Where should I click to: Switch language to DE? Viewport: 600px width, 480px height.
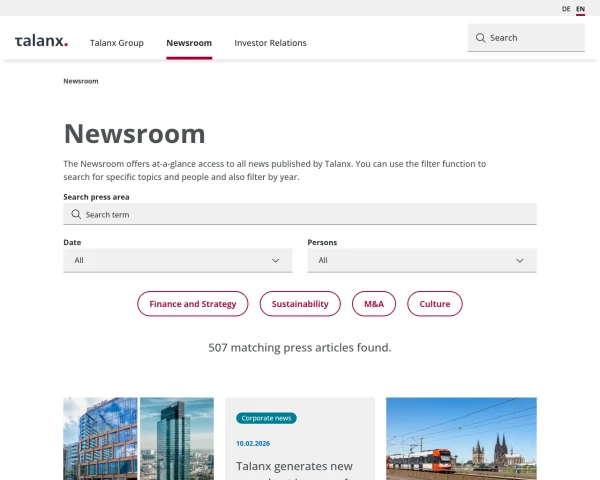point(566,9)
